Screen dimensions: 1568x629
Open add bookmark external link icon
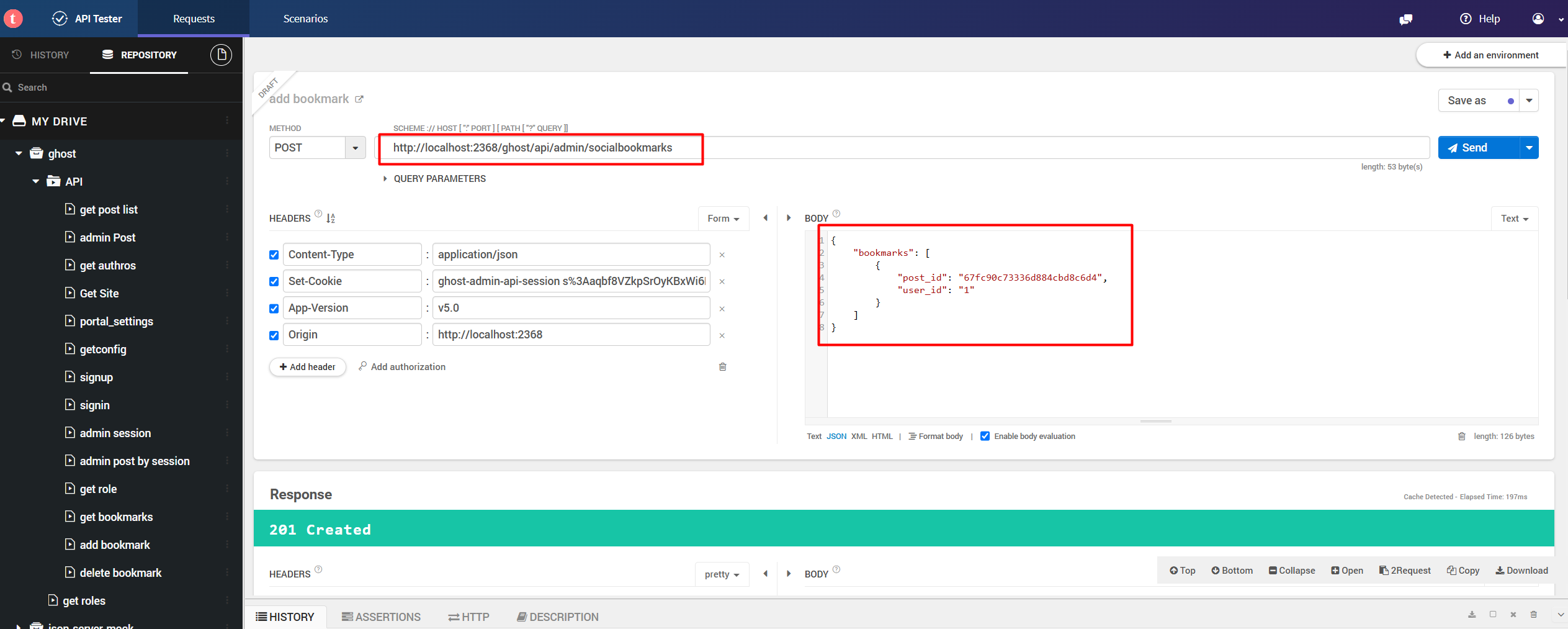point(359,99)
